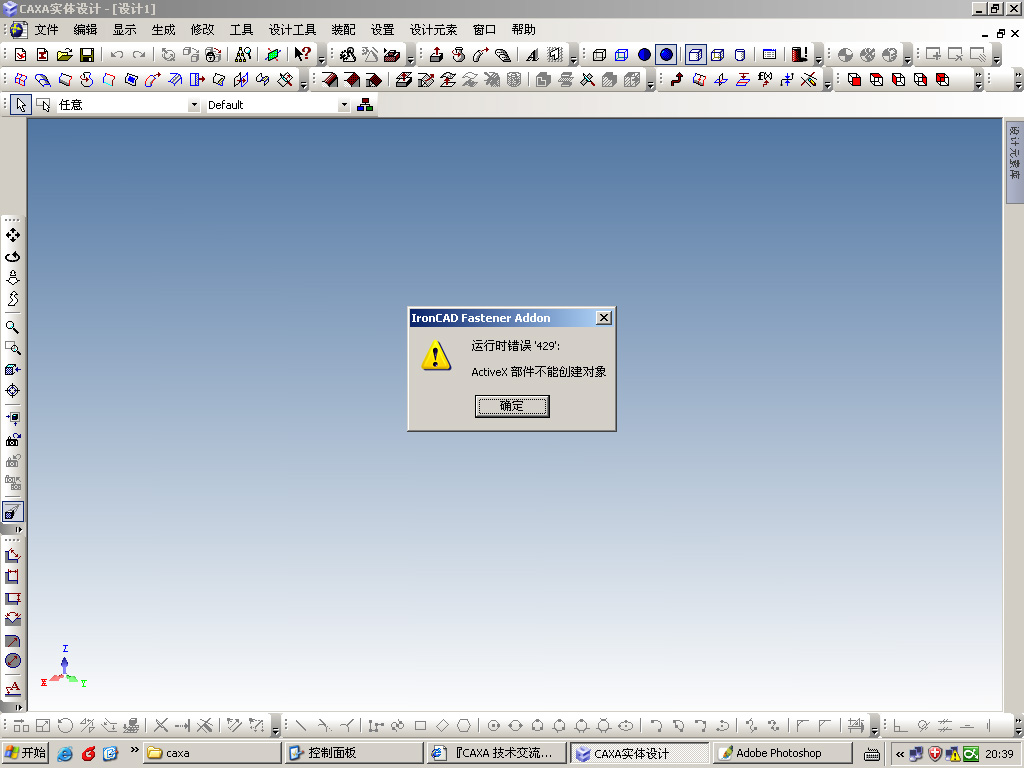Viewport: 1024px width, 768px height.
Task: Click the red book warning icon
Action: [799, 55]
